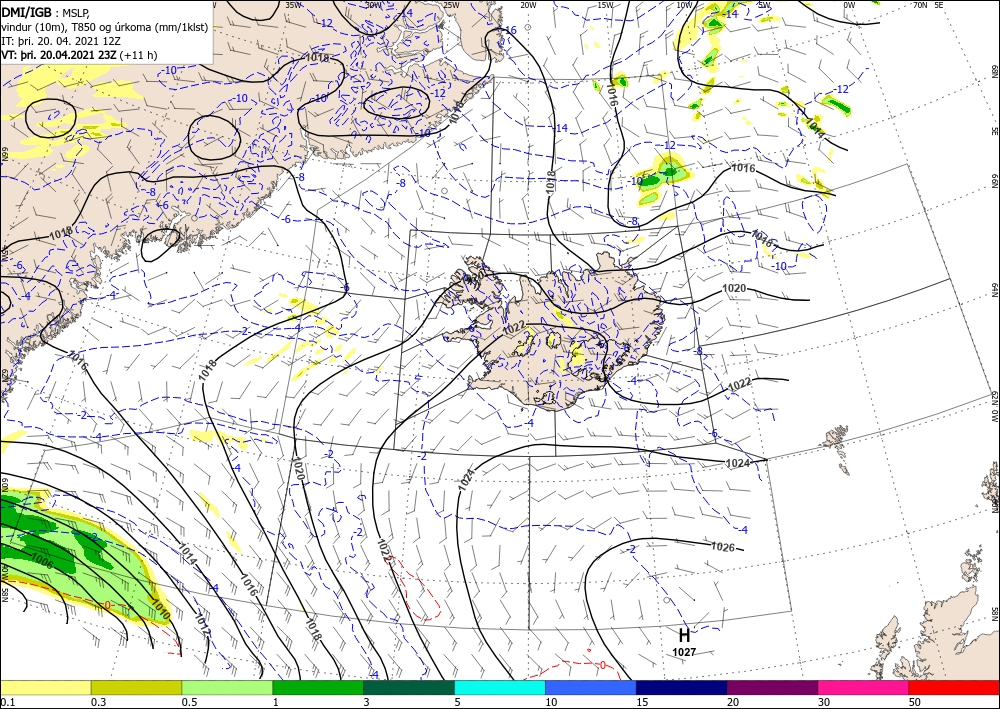Click the red 0 isotherm label near the bottom
Screen dimensions: 1000x709
603,664
